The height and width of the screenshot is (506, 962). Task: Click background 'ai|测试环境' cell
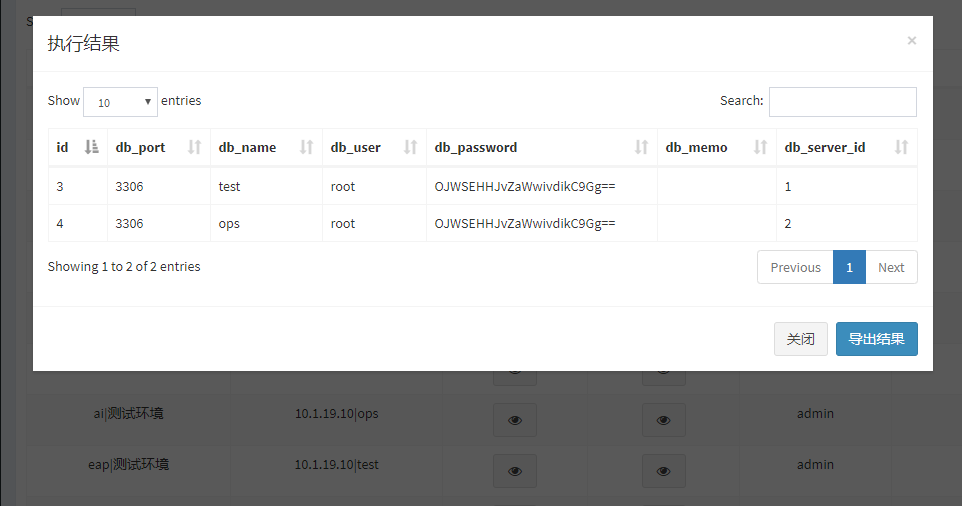(x=128, y=413)
